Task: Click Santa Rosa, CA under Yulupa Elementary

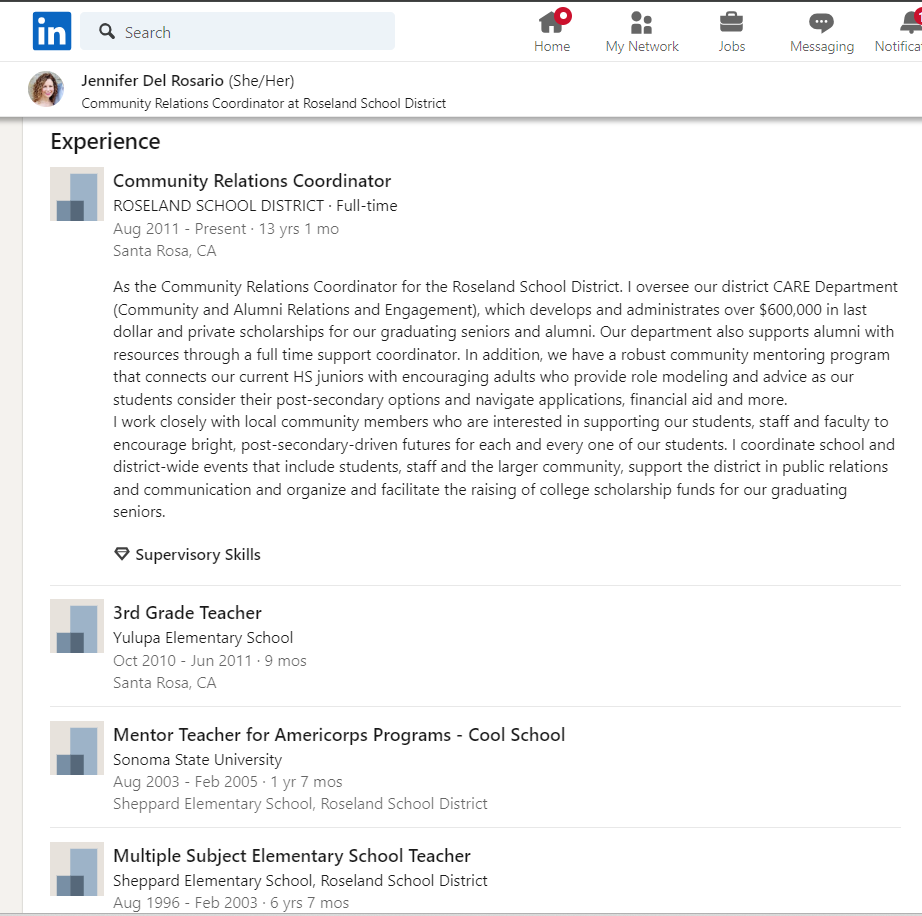Action: [x=165, y=683]
